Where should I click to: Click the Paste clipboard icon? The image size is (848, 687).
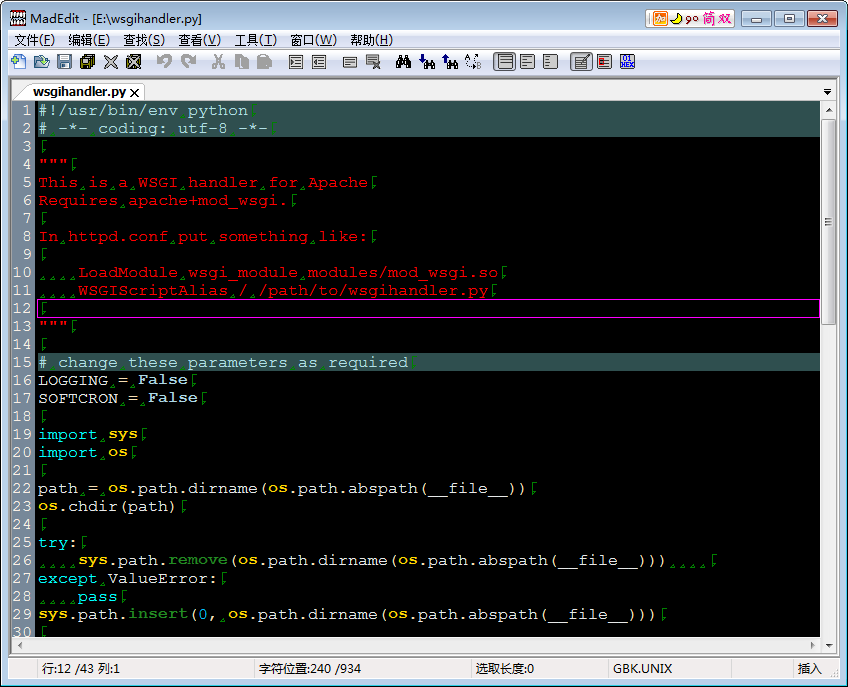click(x=264, y=62)
